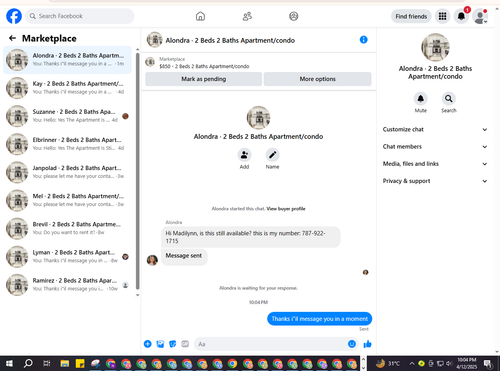The image size is (500, 371).
Task: Open Windows taskbar search
Action: [x=28, y=363]
